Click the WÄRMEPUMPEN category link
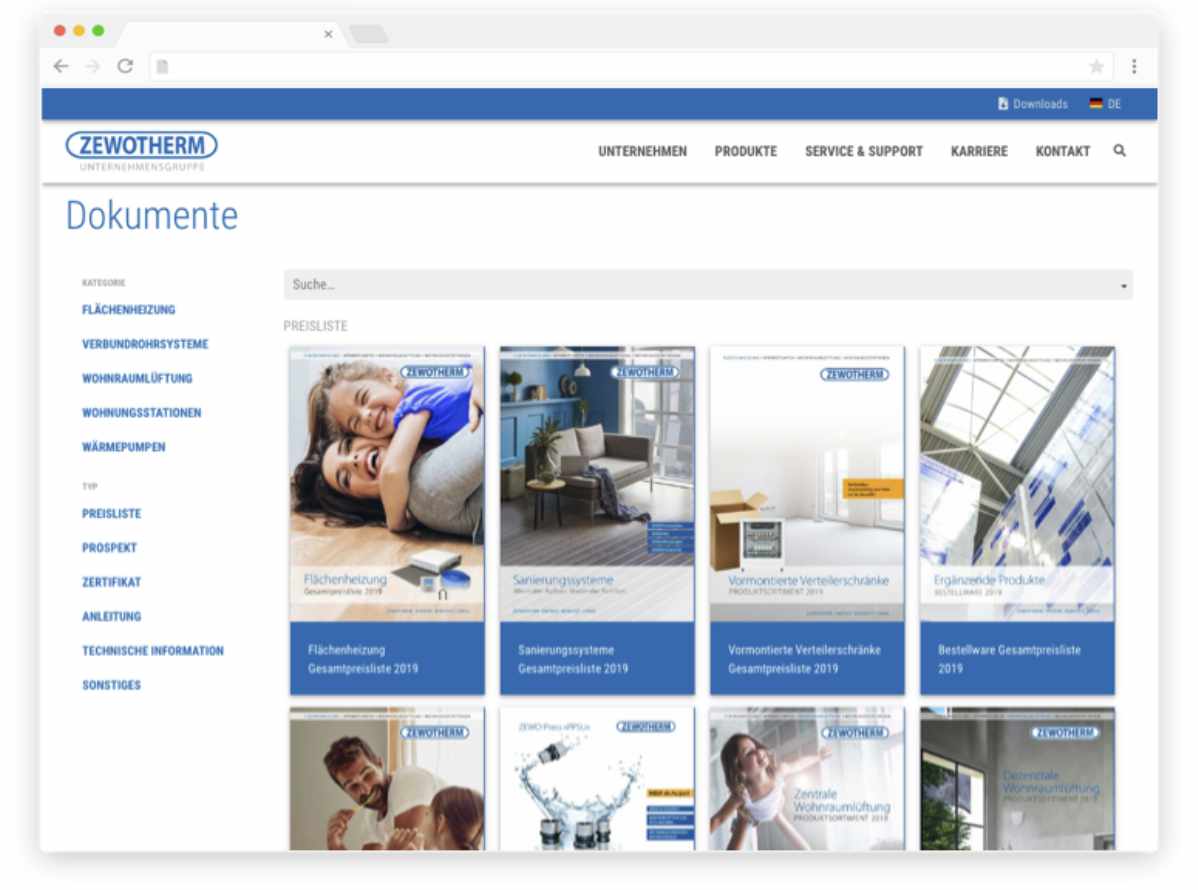Image resolution: width=1198 pixels, height=890 pixels. click(x=122, y=447)
